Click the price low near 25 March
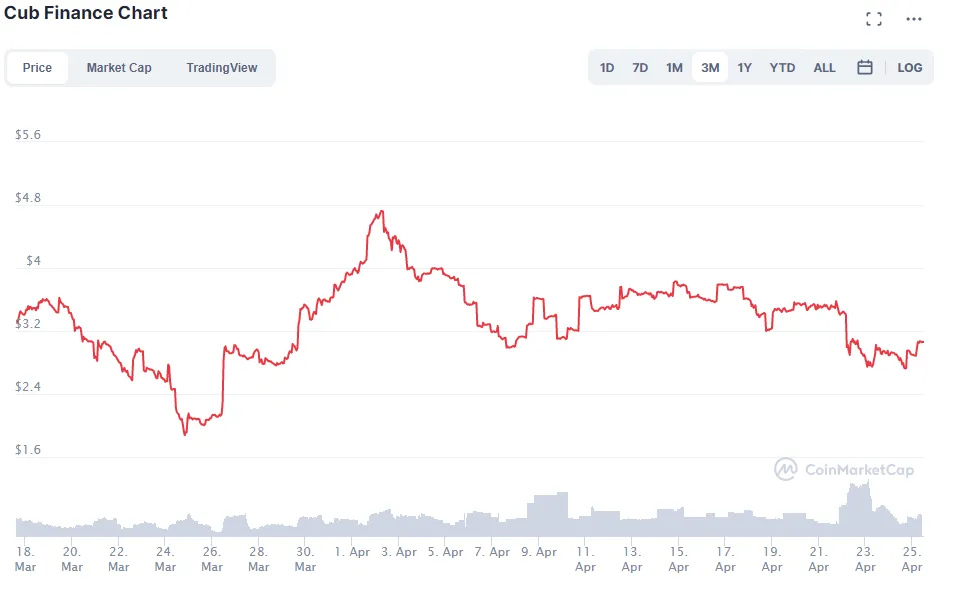This screenshot has width=955, height=591. [185, 433]
